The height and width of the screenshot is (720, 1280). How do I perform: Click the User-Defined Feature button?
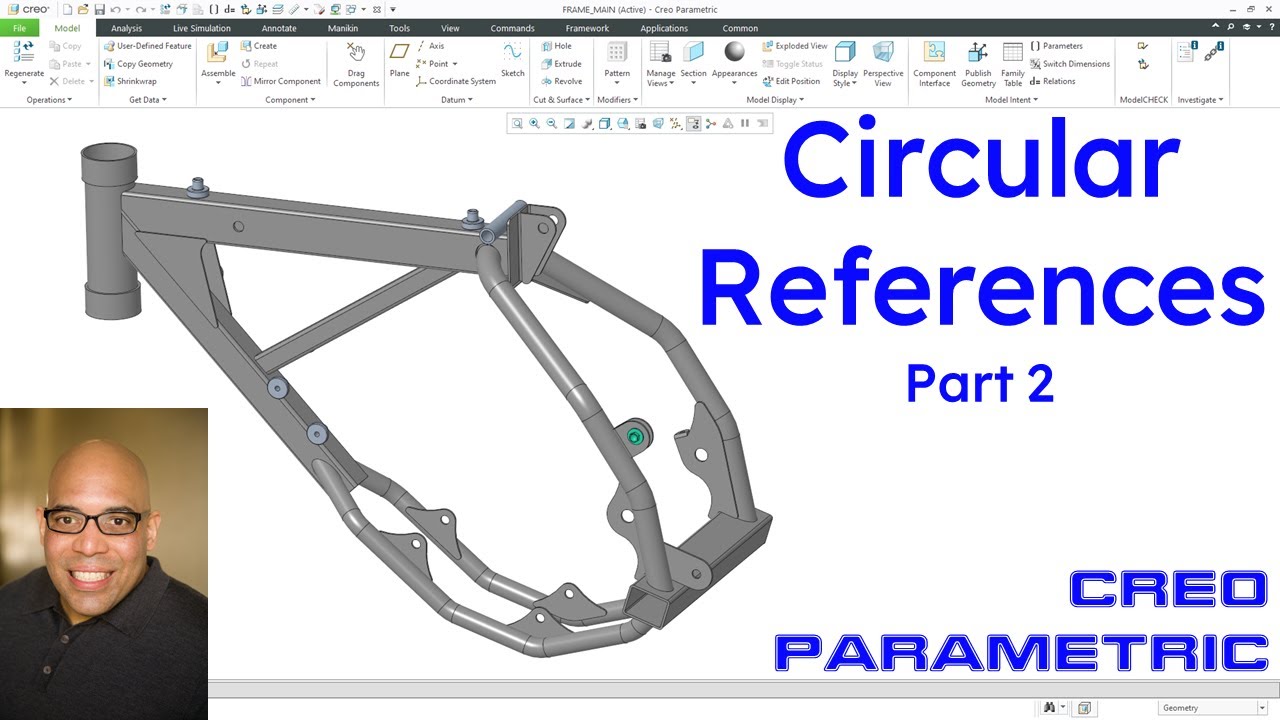tap(147, 46)
